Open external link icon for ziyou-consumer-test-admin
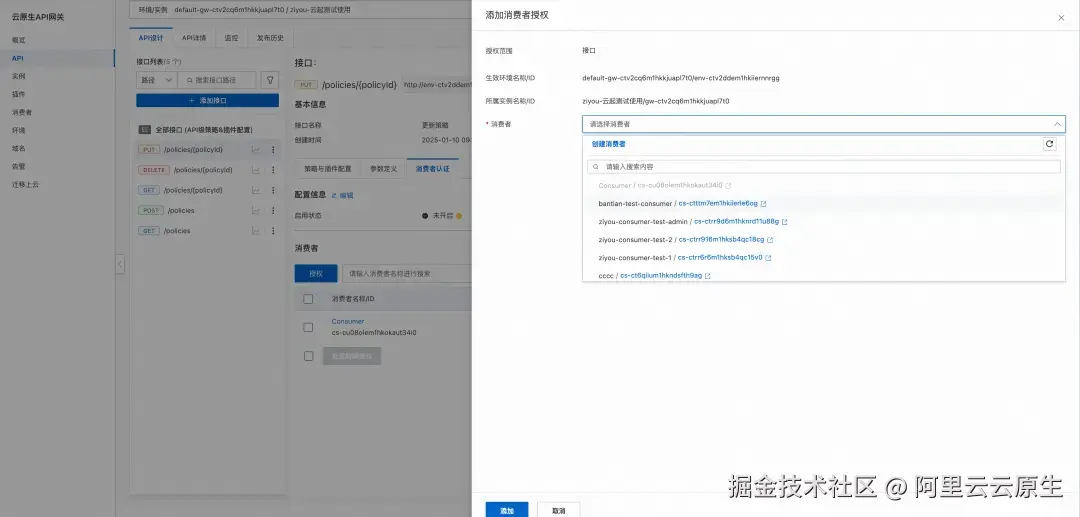The width and height of the screenshot is (1080, 517). 785,222
